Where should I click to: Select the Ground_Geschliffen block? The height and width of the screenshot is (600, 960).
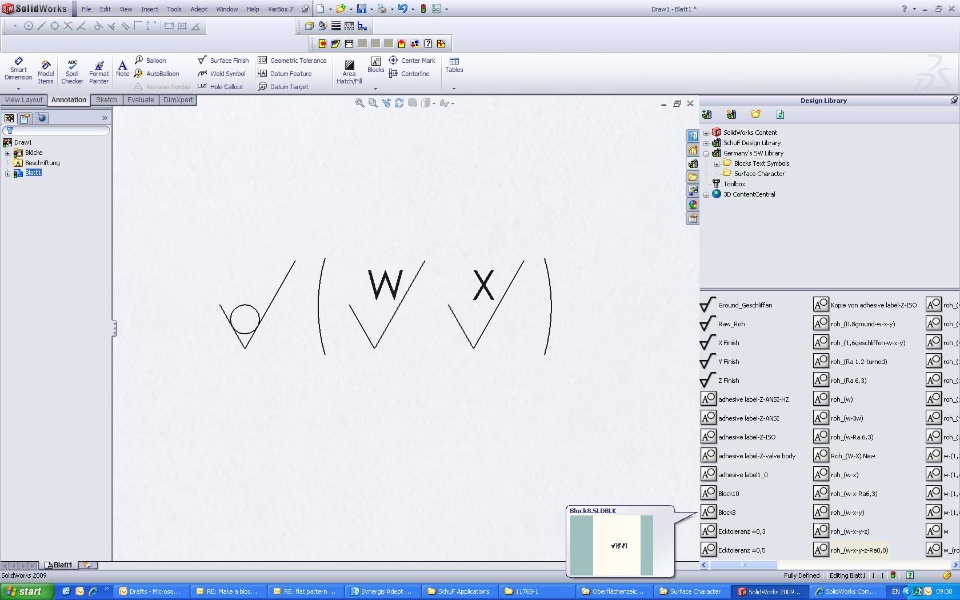[x=736, y=305]
